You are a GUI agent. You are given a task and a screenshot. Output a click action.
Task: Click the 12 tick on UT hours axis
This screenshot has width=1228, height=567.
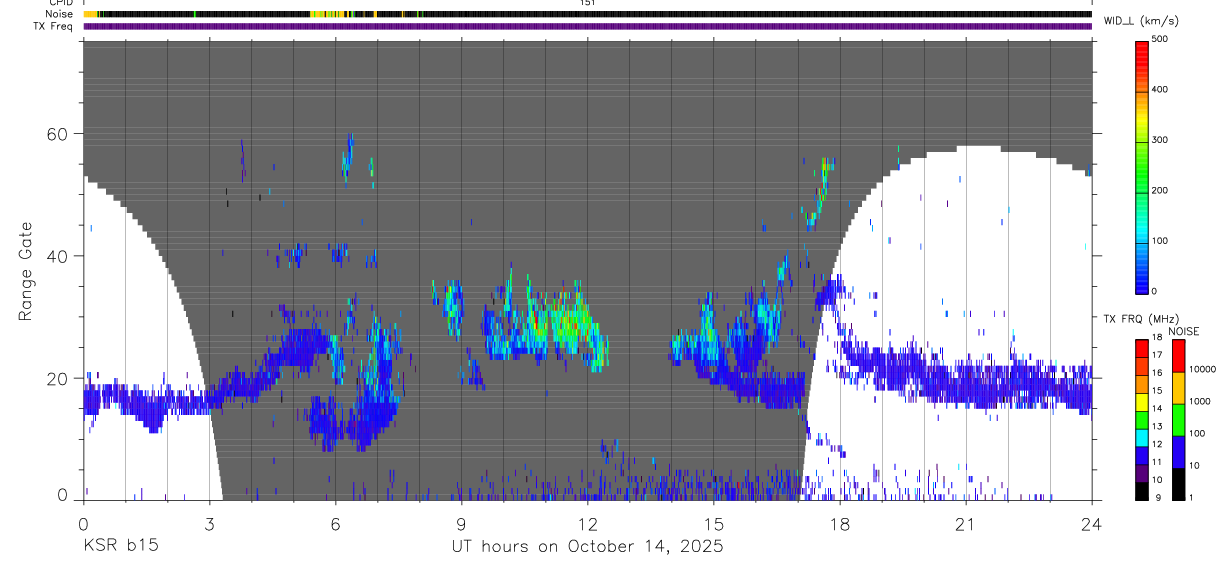pos(587,524)
